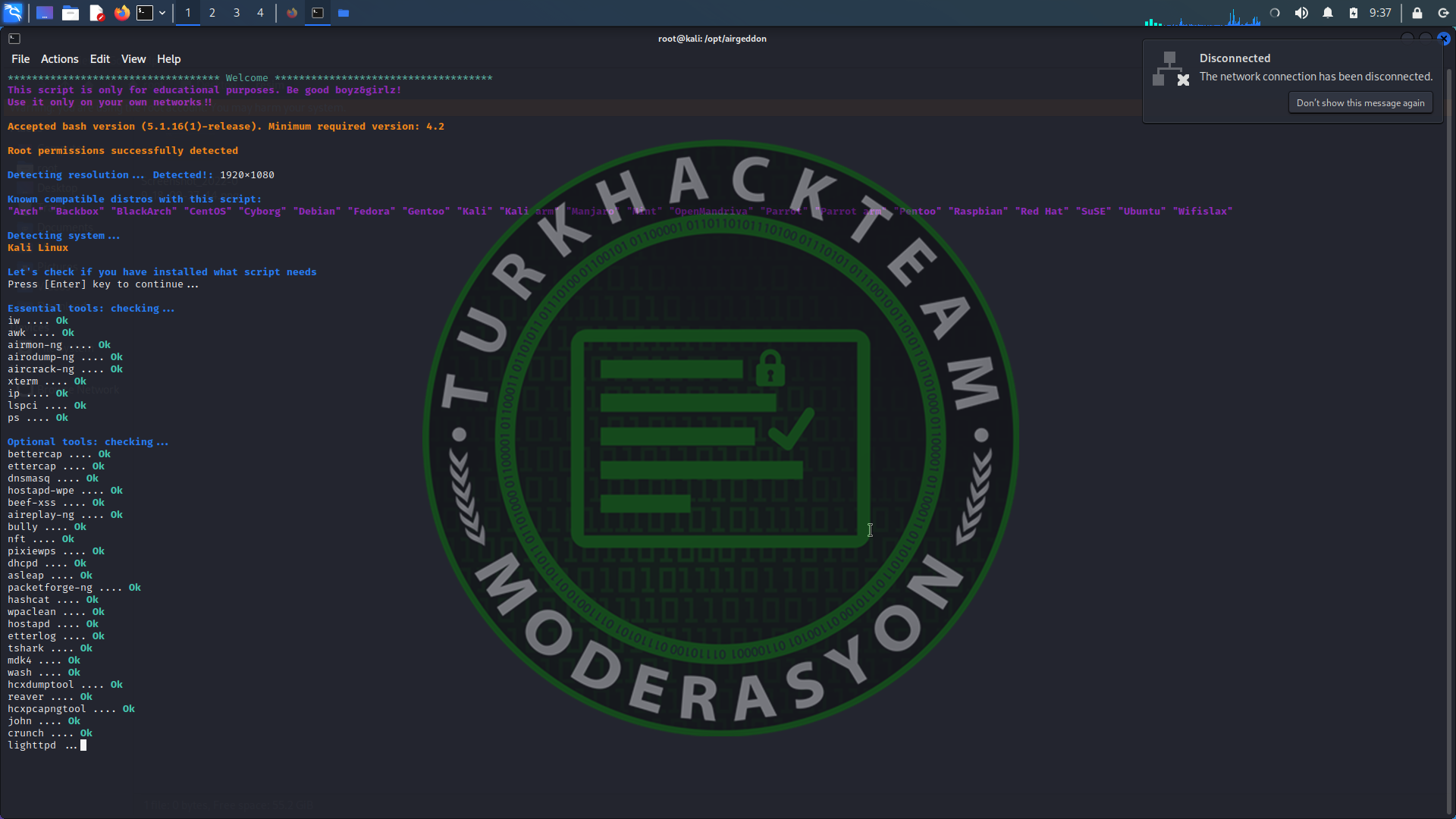This screenshot has width=1456, height=819.
Task: Click the "bettercap .... Ok" line
Action: 59,454
